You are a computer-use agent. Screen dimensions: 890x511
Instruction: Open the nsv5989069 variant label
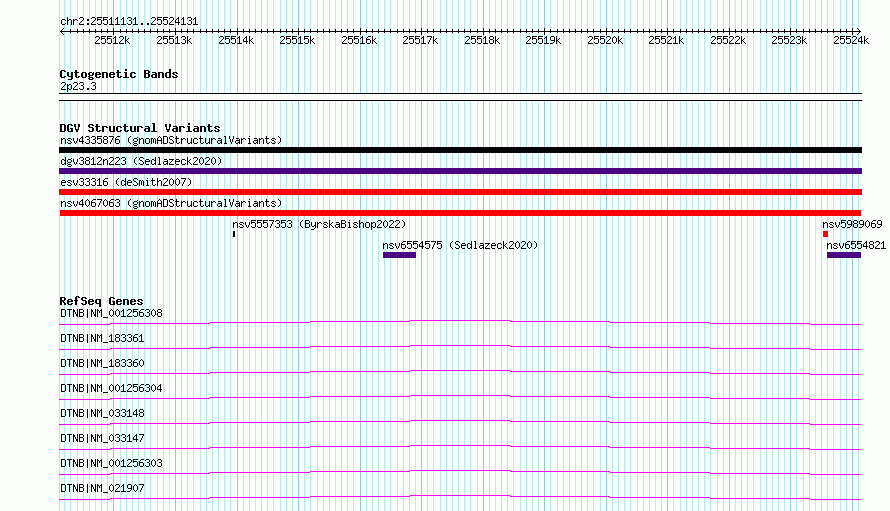click(x=853, y=224)
